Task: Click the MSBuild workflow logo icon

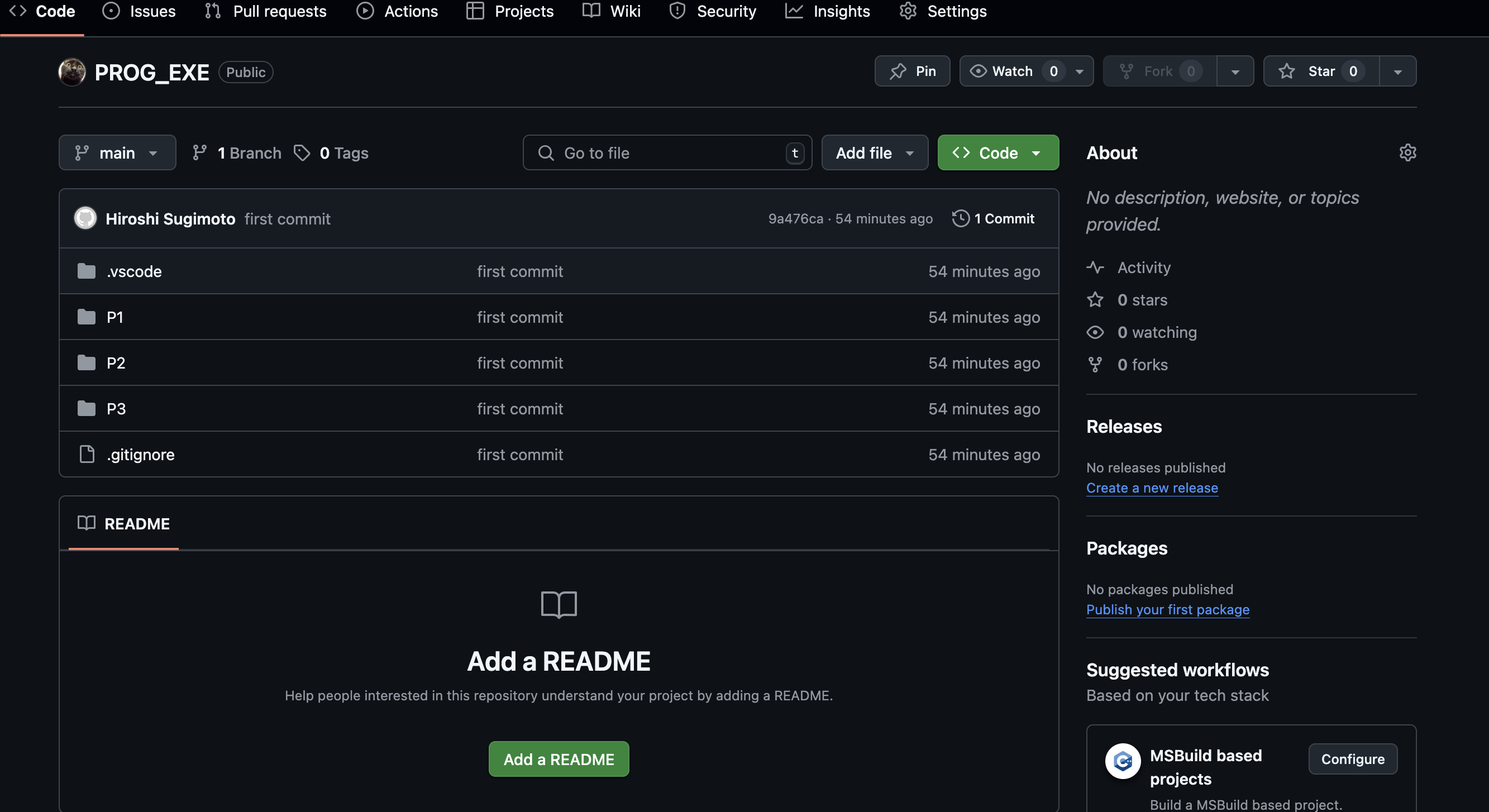Action: coord(1123,761)
